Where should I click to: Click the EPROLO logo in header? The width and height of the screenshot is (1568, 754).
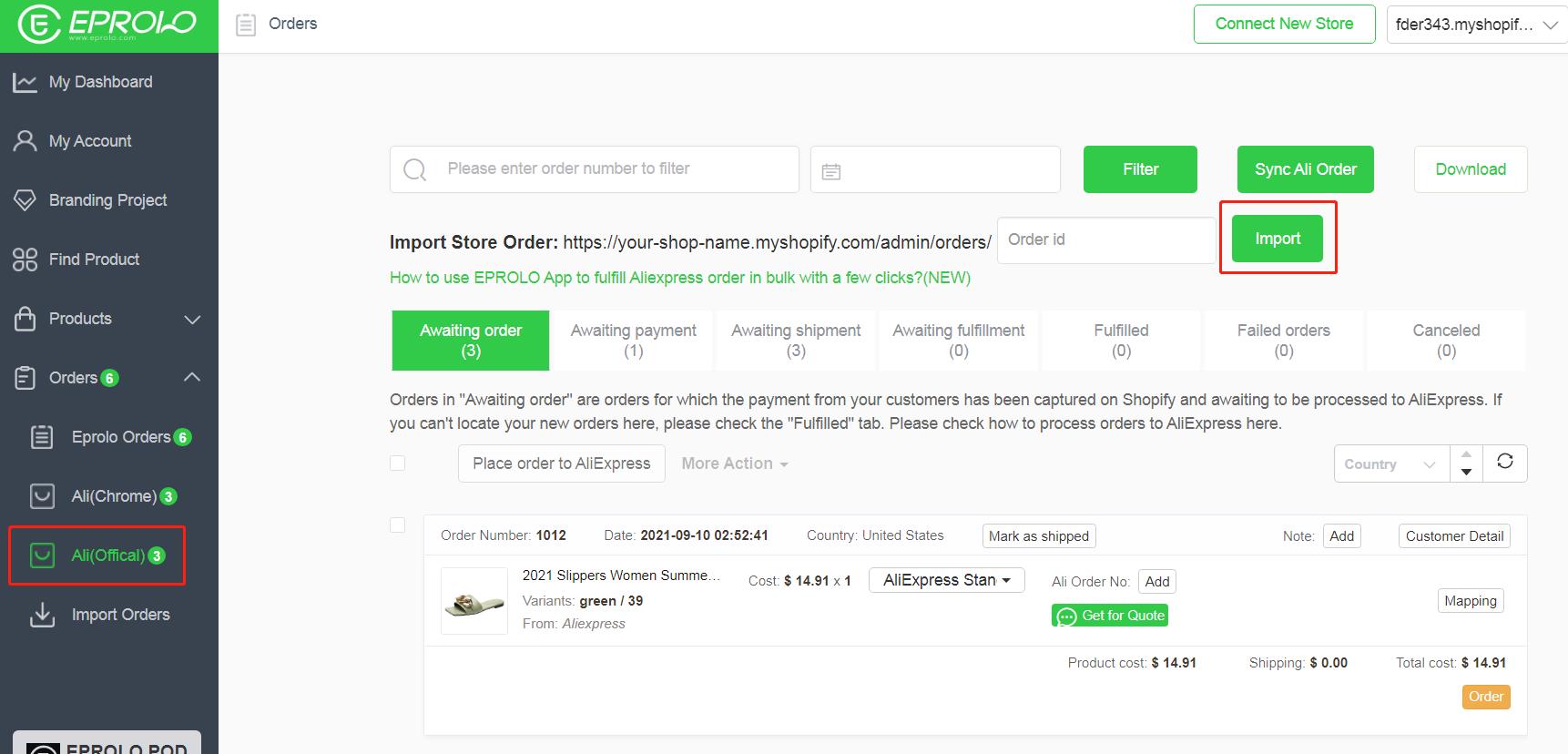107,25
